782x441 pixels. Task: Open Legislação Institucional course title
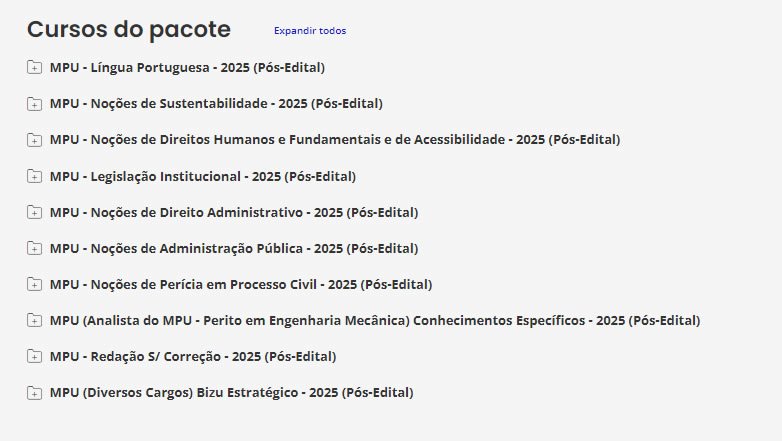point(202,177)
